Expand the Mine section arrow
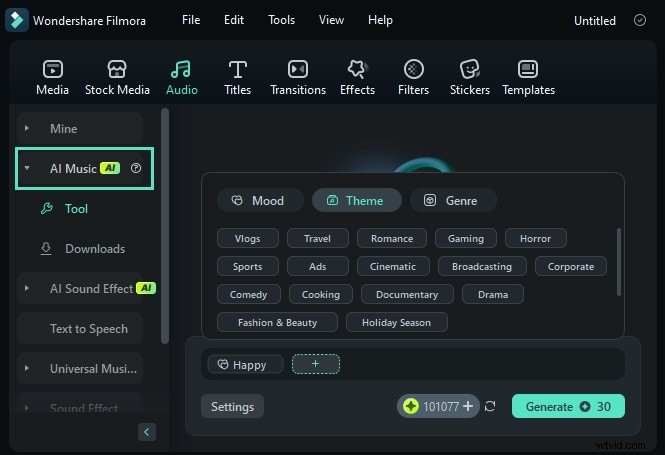The width and height of the screenshot is (665, 455). [x=27, y=129]
